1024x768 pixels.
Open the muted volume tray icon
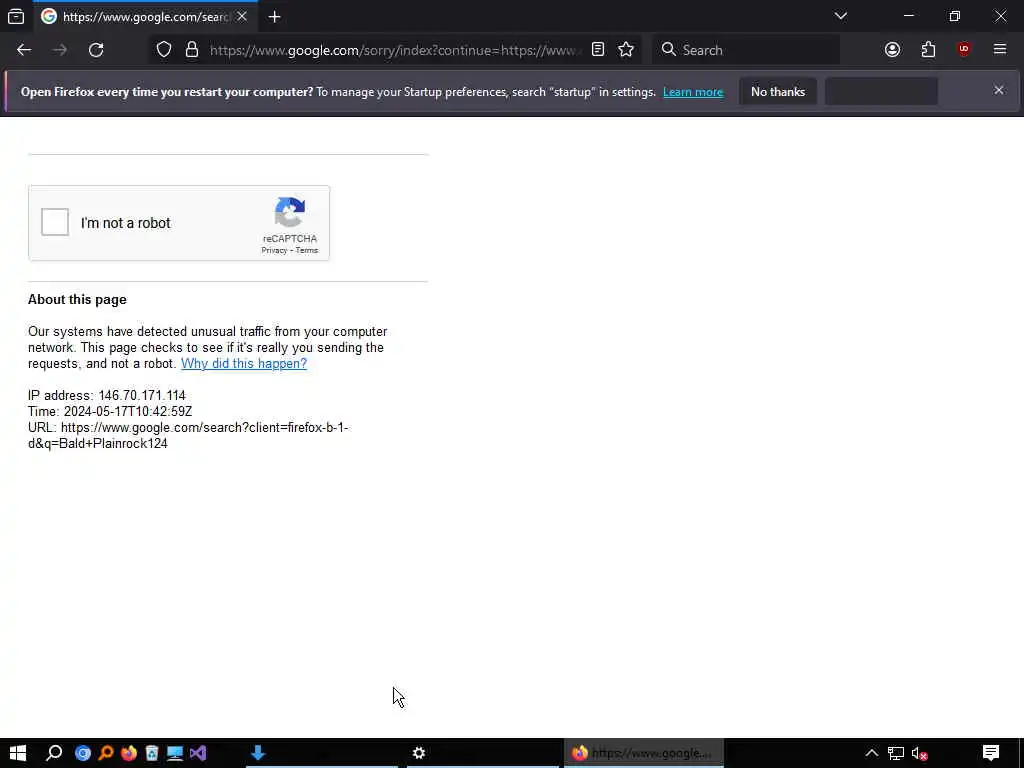tap(920, 754)
